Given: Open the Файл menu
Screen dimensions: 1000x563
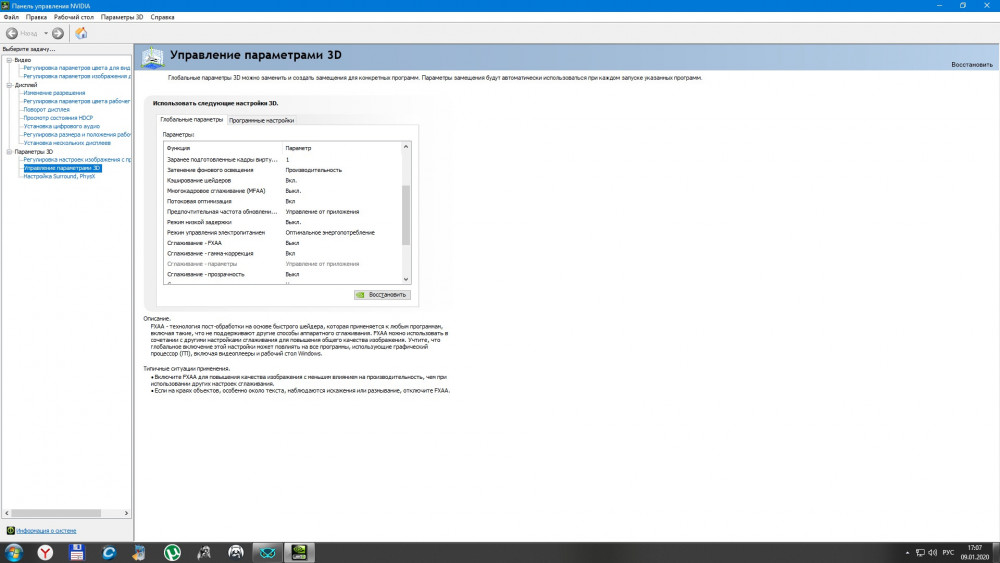Looking at the screenshot, I should coord(11,17).
